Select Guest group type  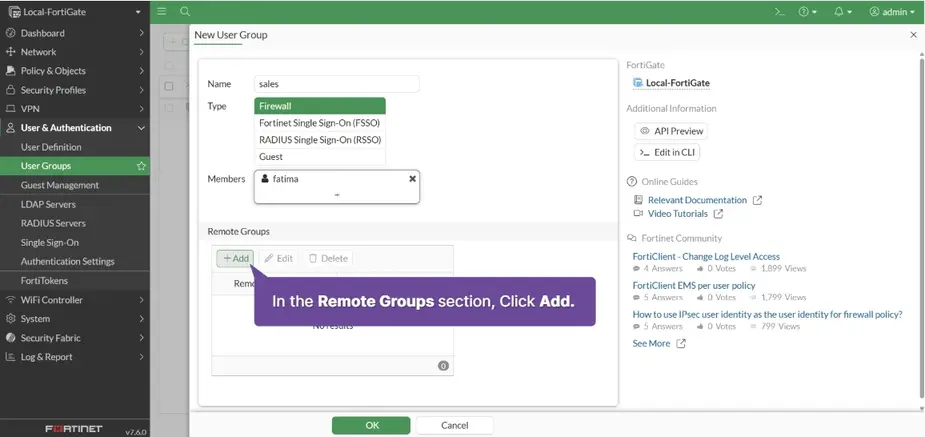pos(320,157)
